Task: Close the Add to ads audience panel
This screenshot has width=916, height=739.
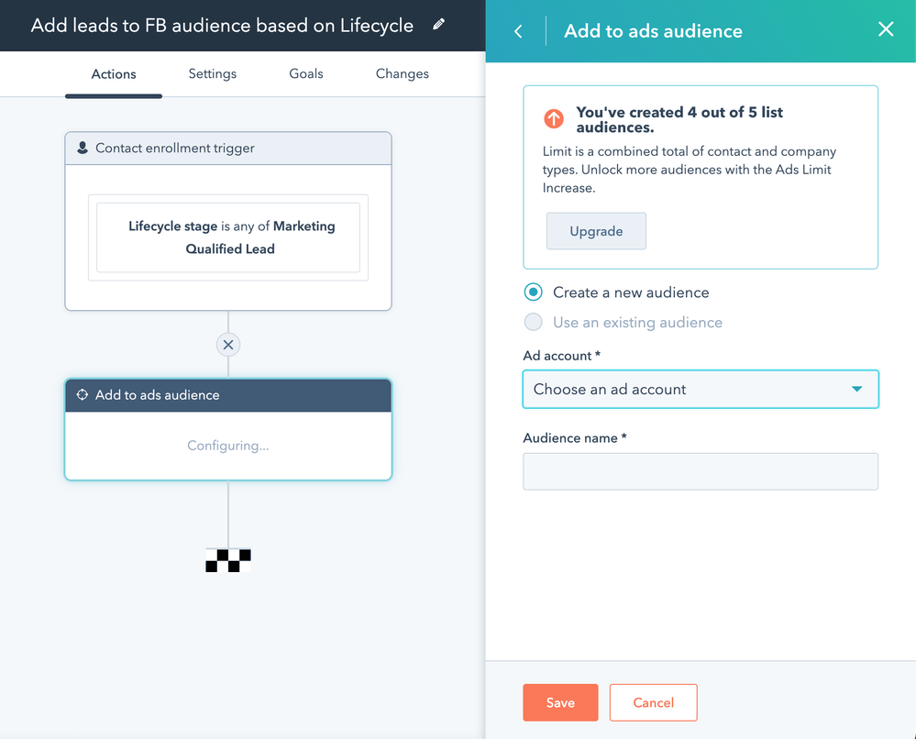Action: [886, 29]
